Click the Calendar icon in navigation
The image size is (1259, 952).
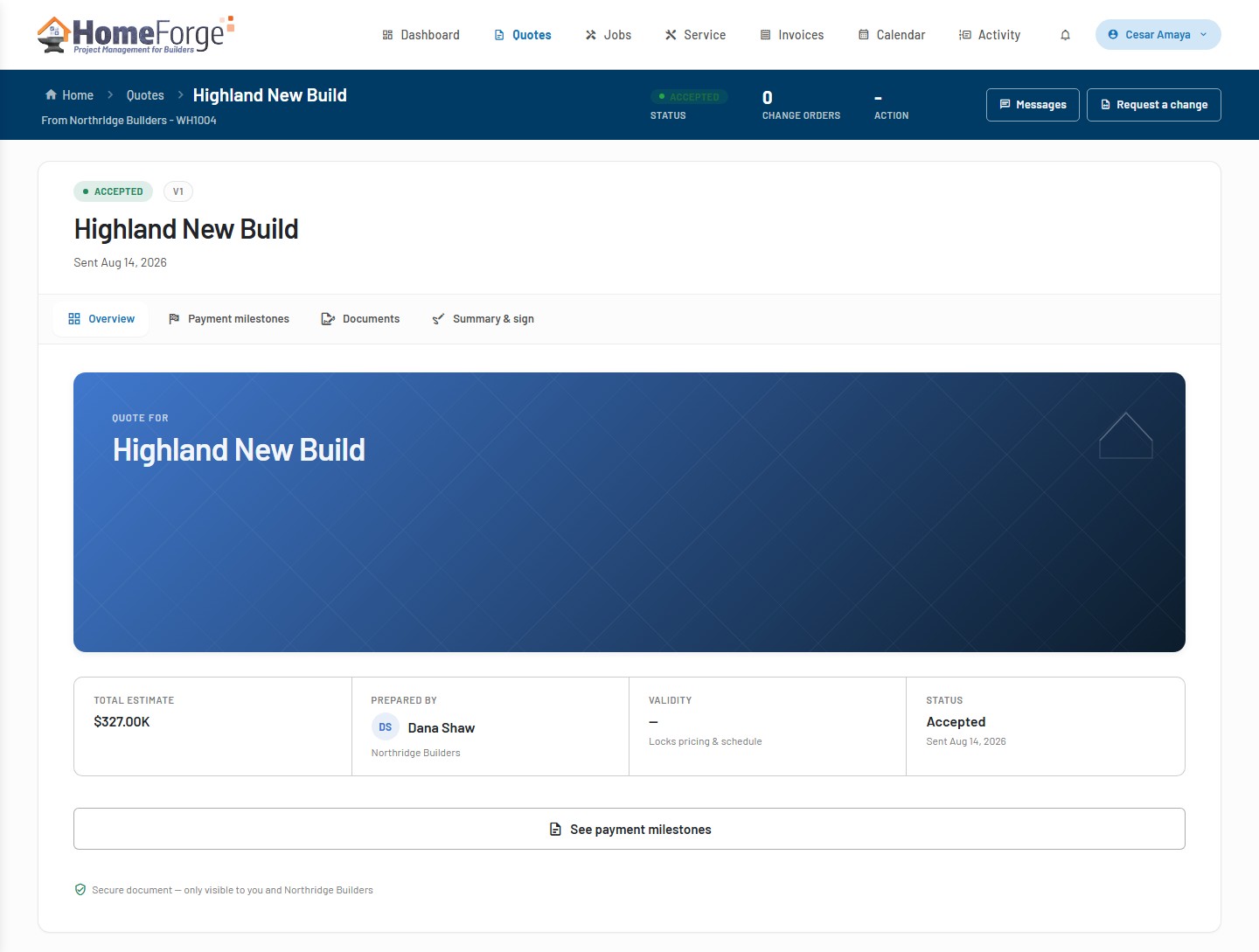click(x=864, y=35)
